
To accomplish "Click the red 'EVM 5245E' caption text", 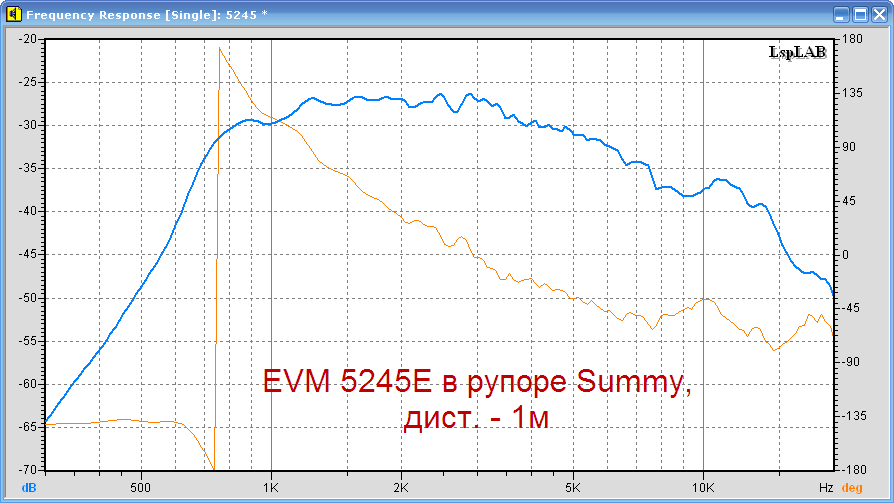I will click(x=347, y=381).
